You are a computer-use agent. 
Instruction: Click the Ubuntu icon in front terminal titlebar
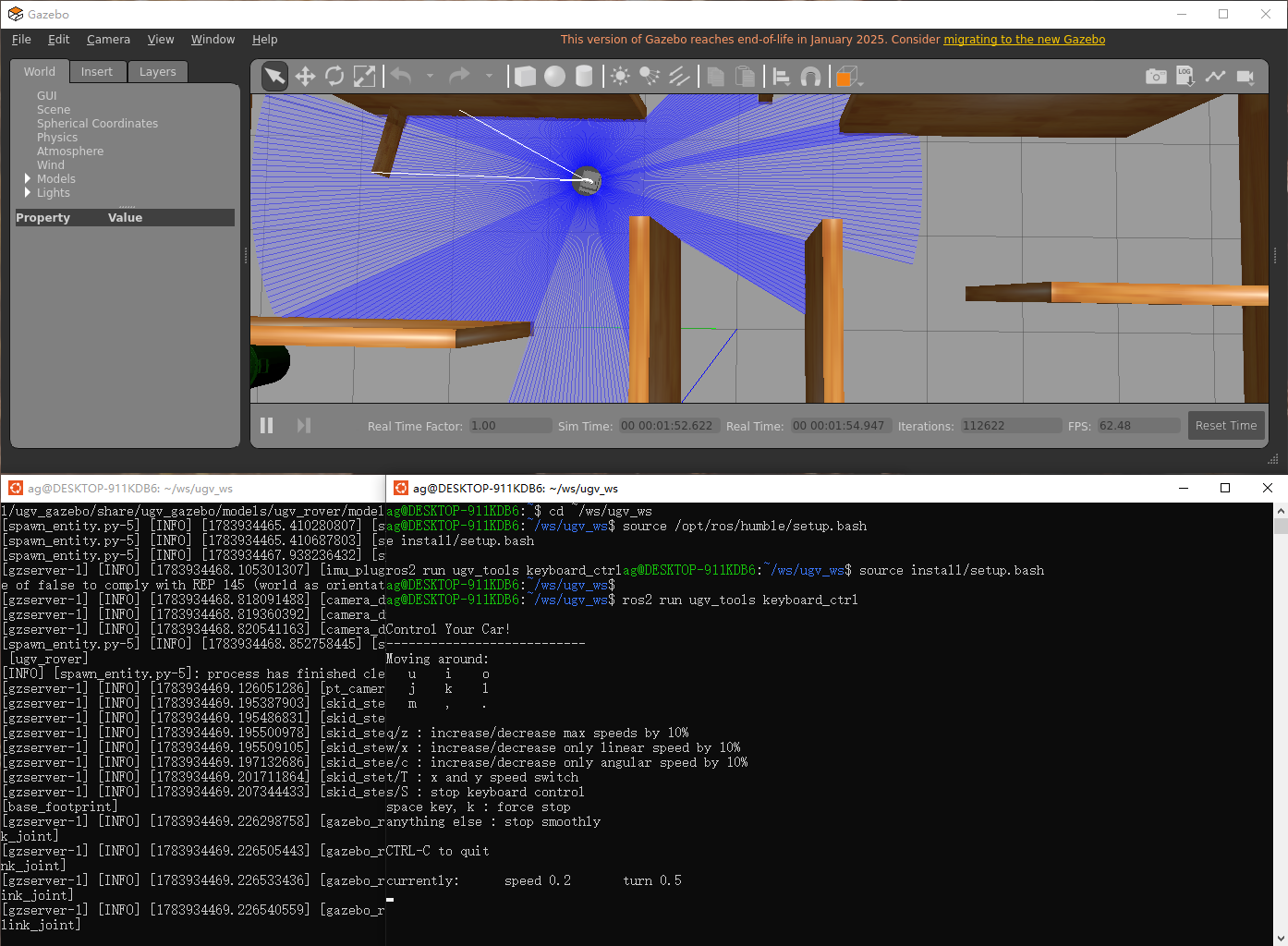click(x=401, y=488)
